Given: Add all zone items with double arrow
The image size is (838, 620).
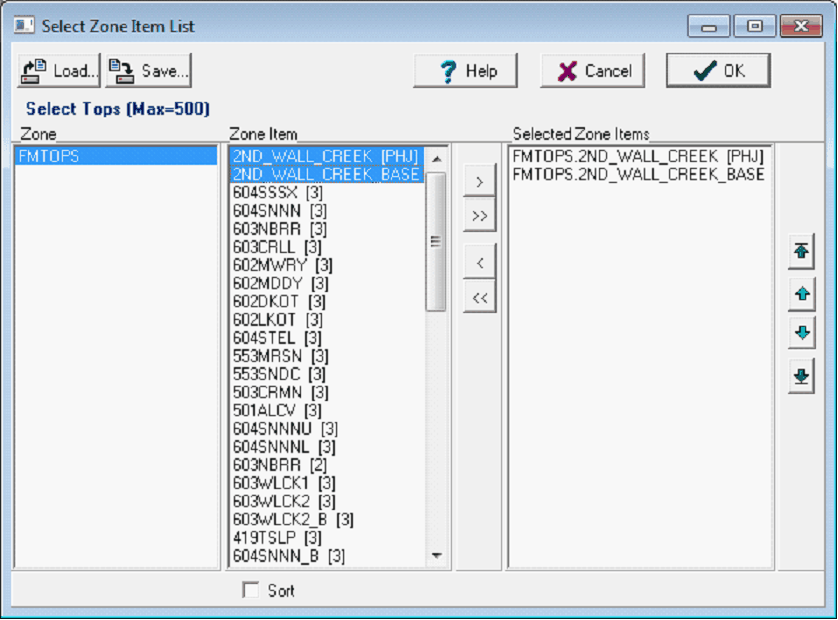Looking at the screenshot, I should (480, 216).
